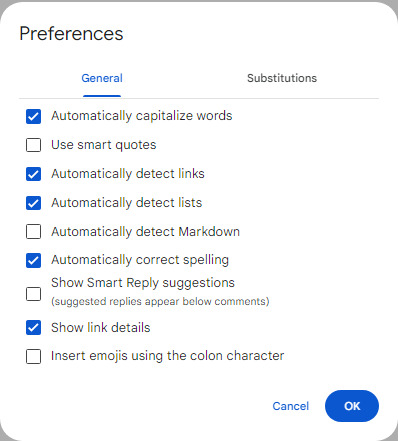
Task: Click the blue OK button
Action: coord(352,406)
